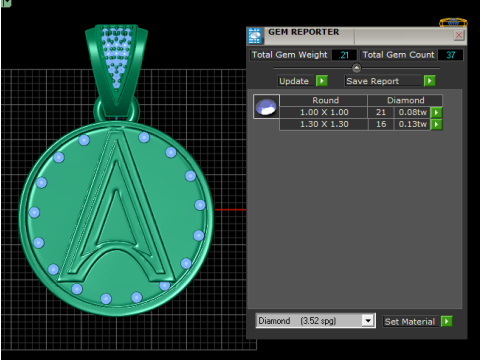The height and width of the screenshot is (360, 480).
Task: Click the 'Total Gem Count' label
Action: click(x=398, y=55)
